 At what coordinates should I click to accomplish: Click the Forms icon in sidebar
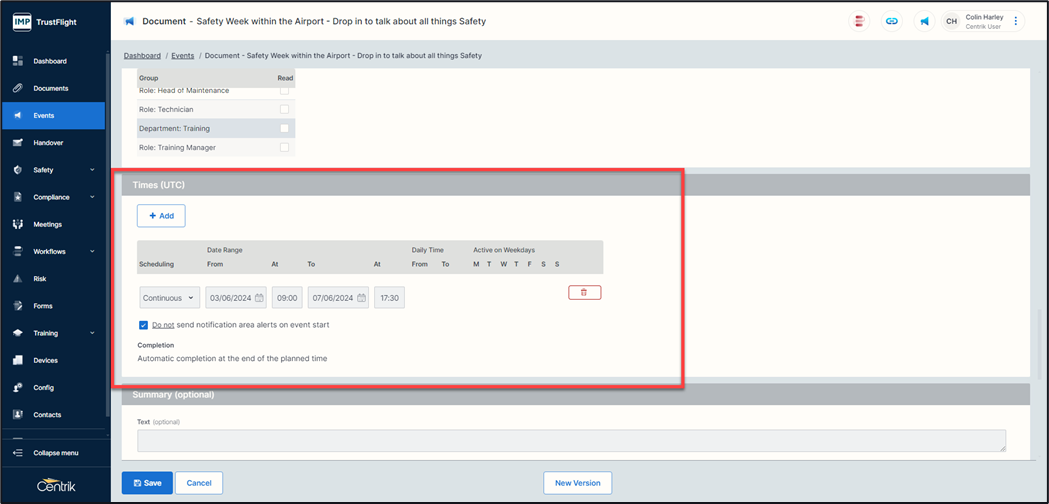pyautogui.click(x=18, y=306)
